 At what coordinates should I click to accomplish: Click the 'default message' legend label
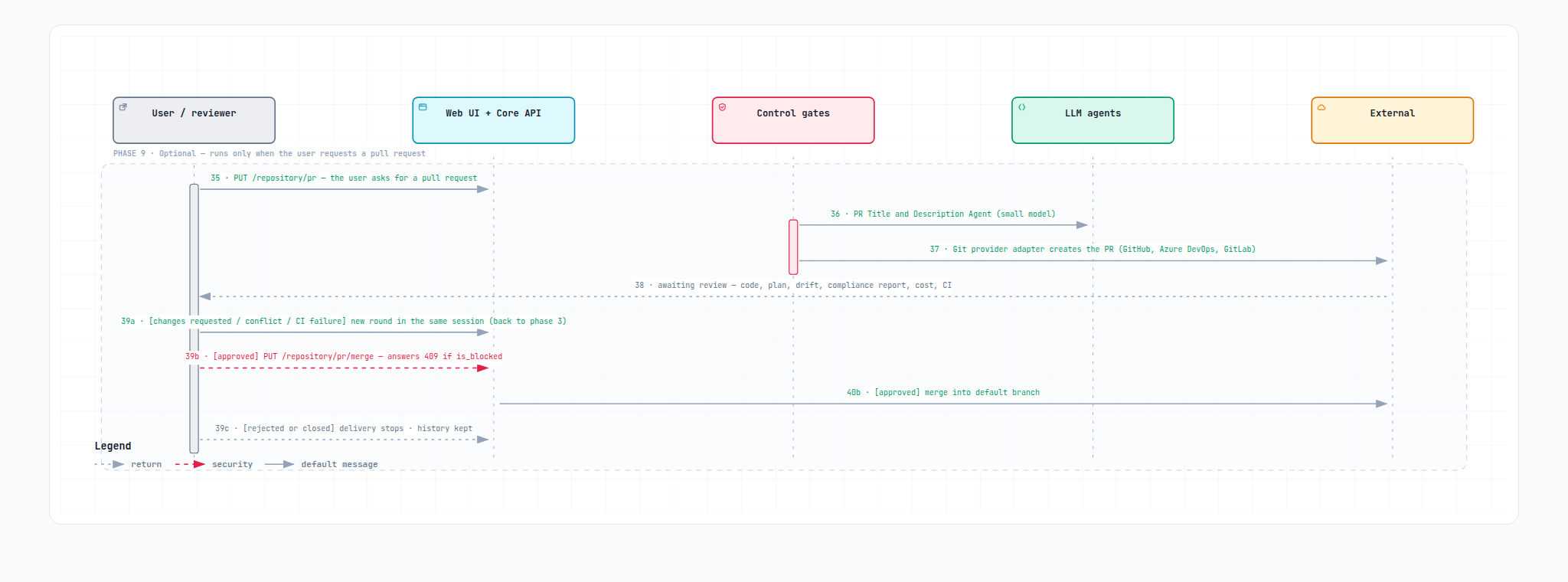click(339, 464)
